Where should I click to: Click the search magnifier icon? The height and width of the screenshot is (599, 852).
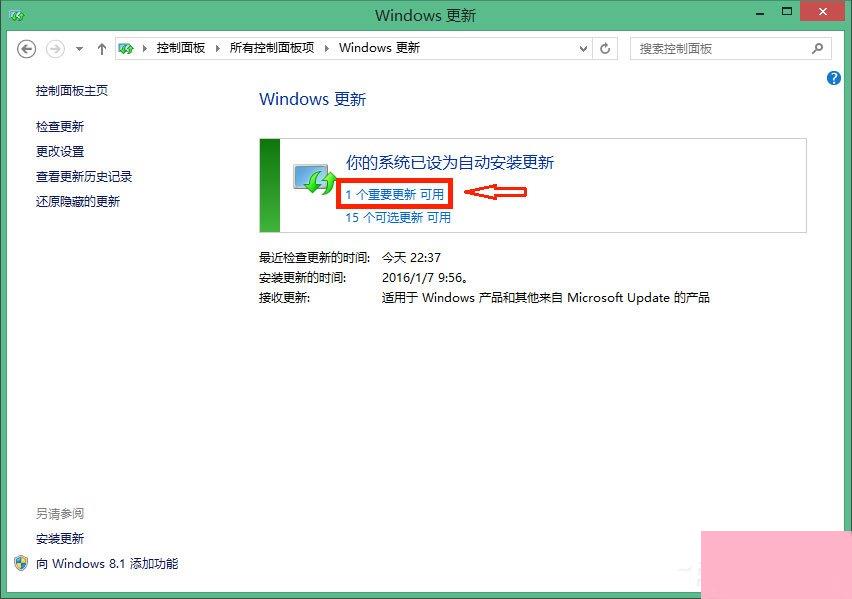point(817,49)
